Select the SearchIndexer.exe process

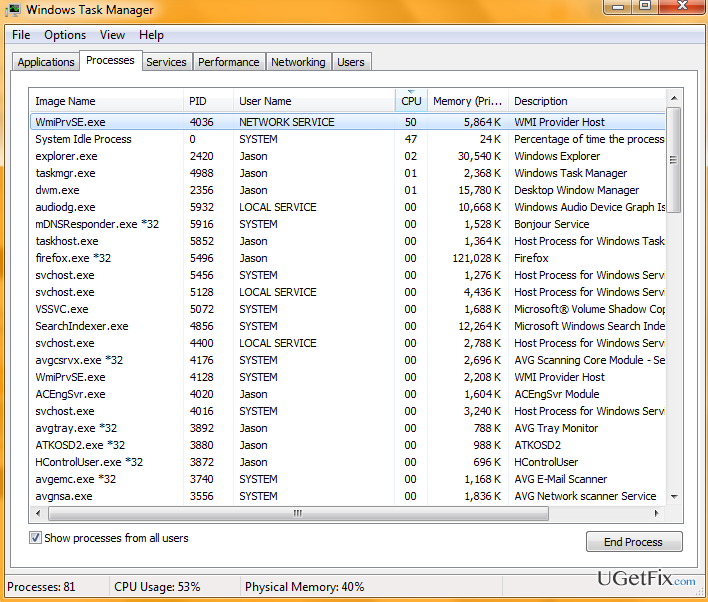[348, 326]
